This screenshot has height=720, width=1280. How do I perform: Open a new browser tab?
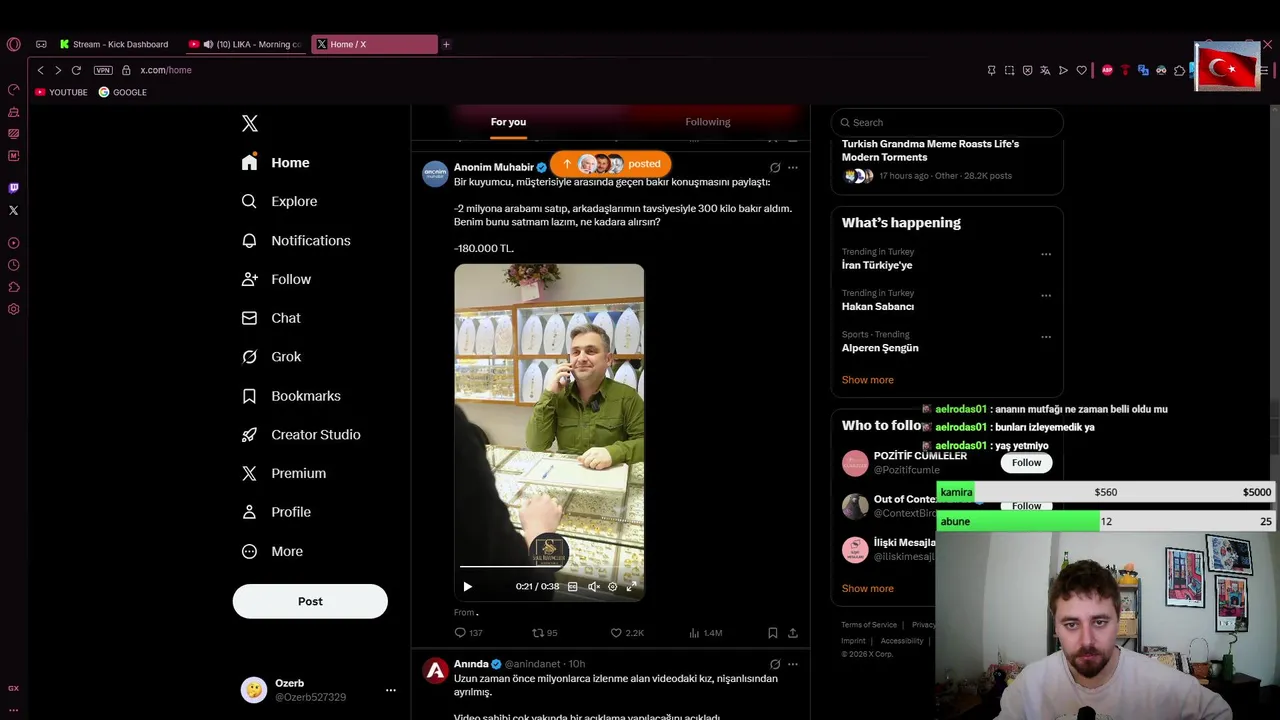tap(446, 44)
